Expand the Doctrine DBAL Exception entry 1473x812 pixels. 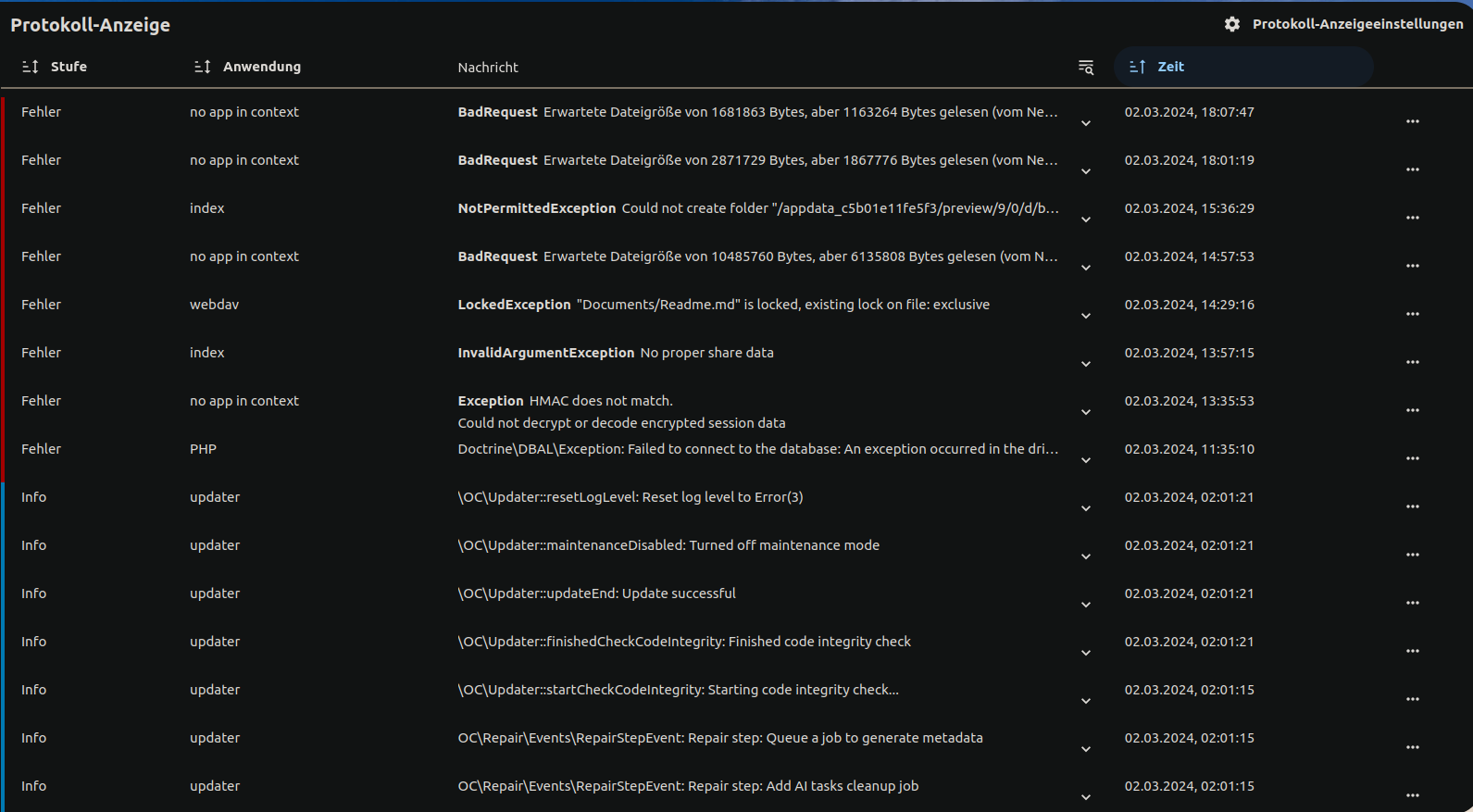click(1086, 460)
